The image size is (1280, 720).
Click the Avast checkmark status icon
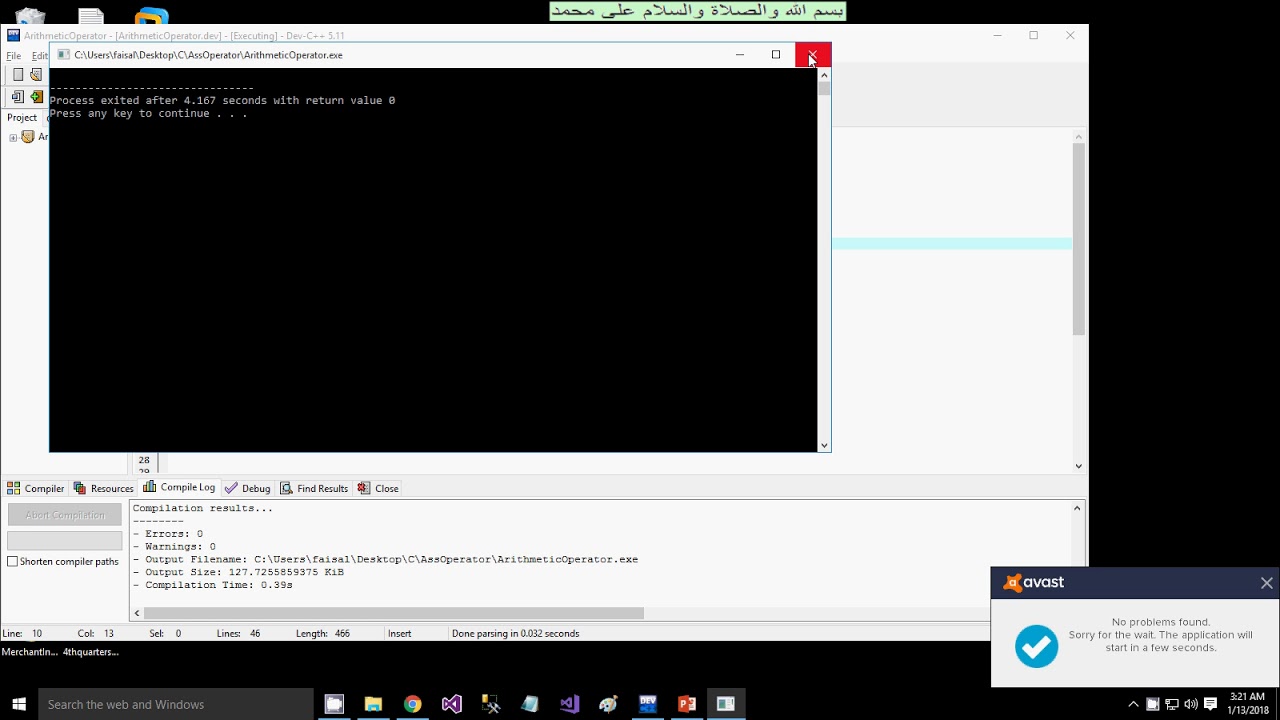pos(1036,646)
